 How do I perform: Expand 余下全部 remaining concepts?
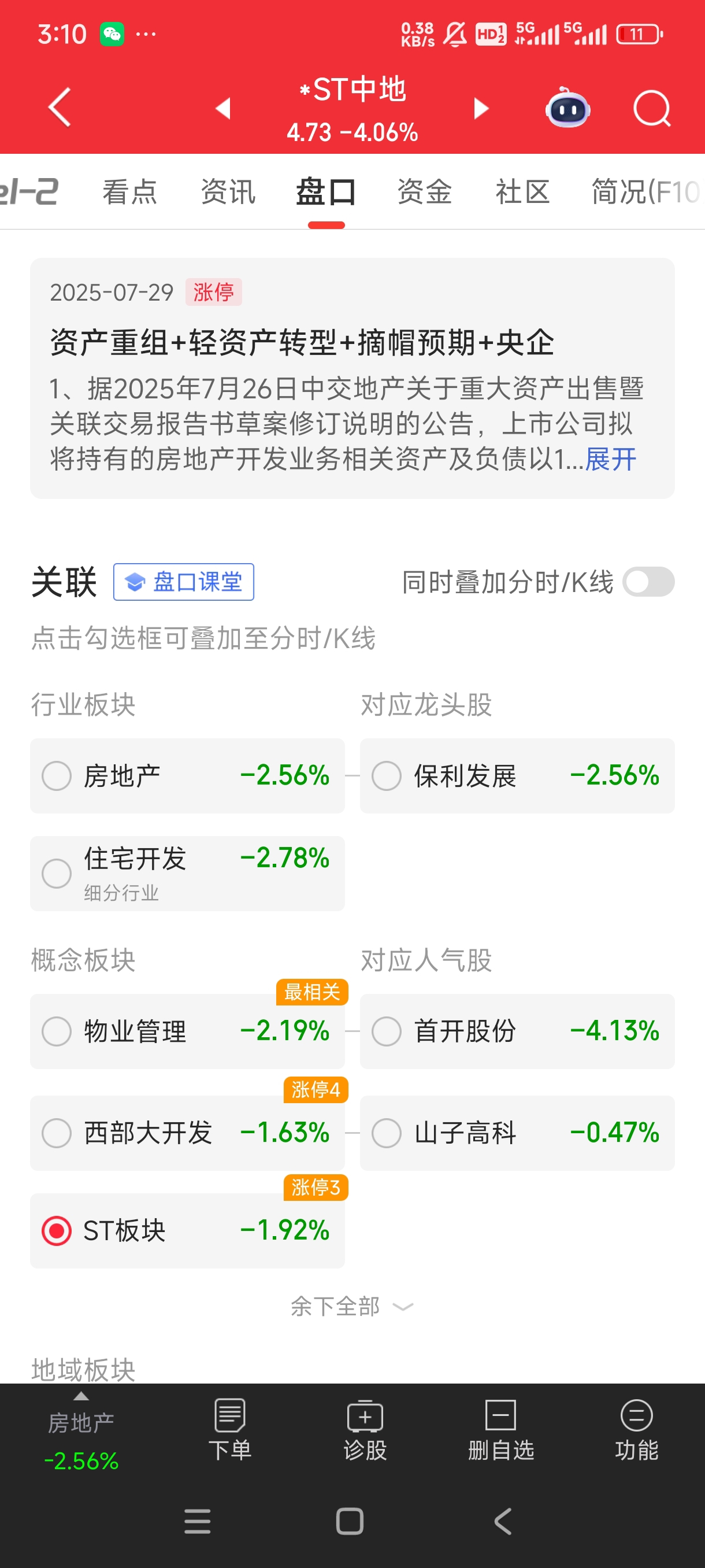pos(352,1306)
